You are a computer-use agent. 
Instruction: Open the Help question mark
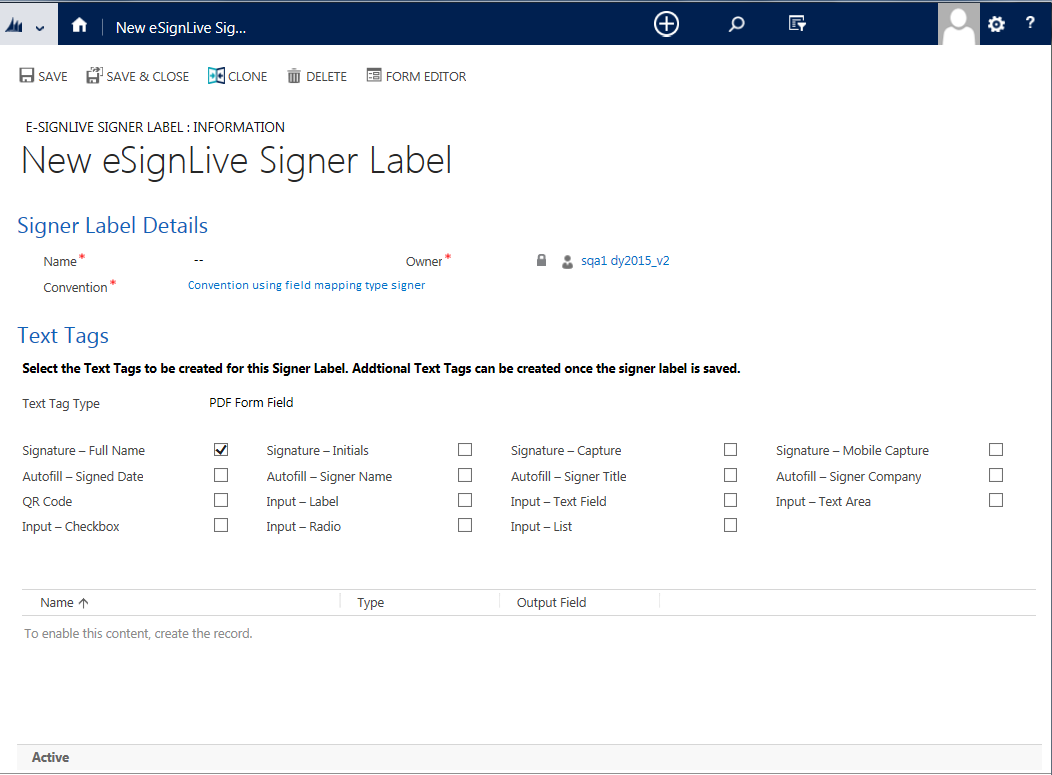click(1030, 23)
